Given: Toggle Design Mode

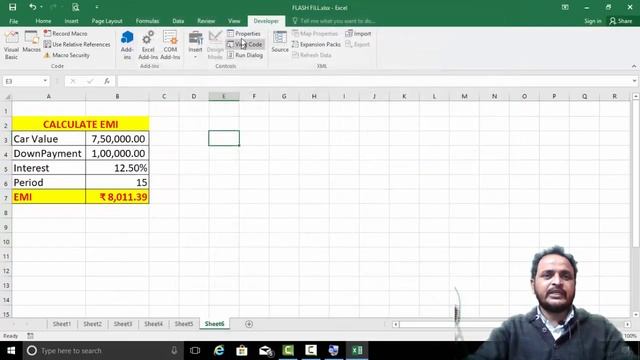Looking at the screenshot, I should [215, 45].
